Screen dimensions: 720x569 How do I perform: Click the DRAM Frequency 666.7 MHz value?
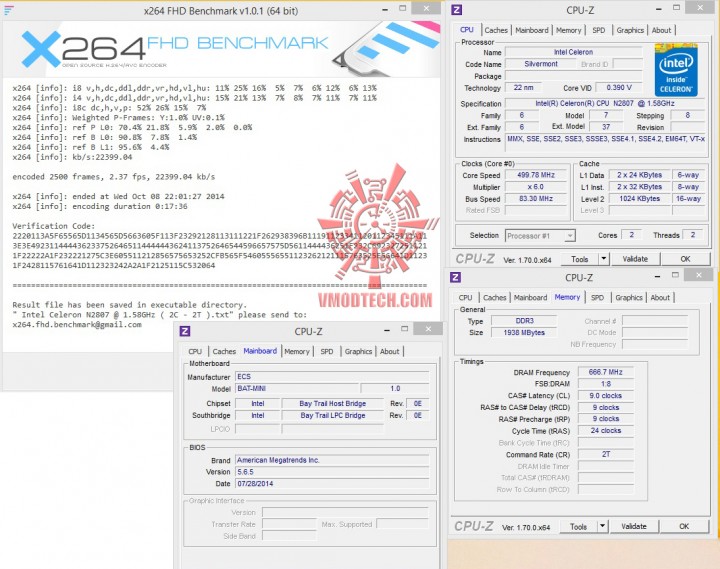click(x=606, y=372)
